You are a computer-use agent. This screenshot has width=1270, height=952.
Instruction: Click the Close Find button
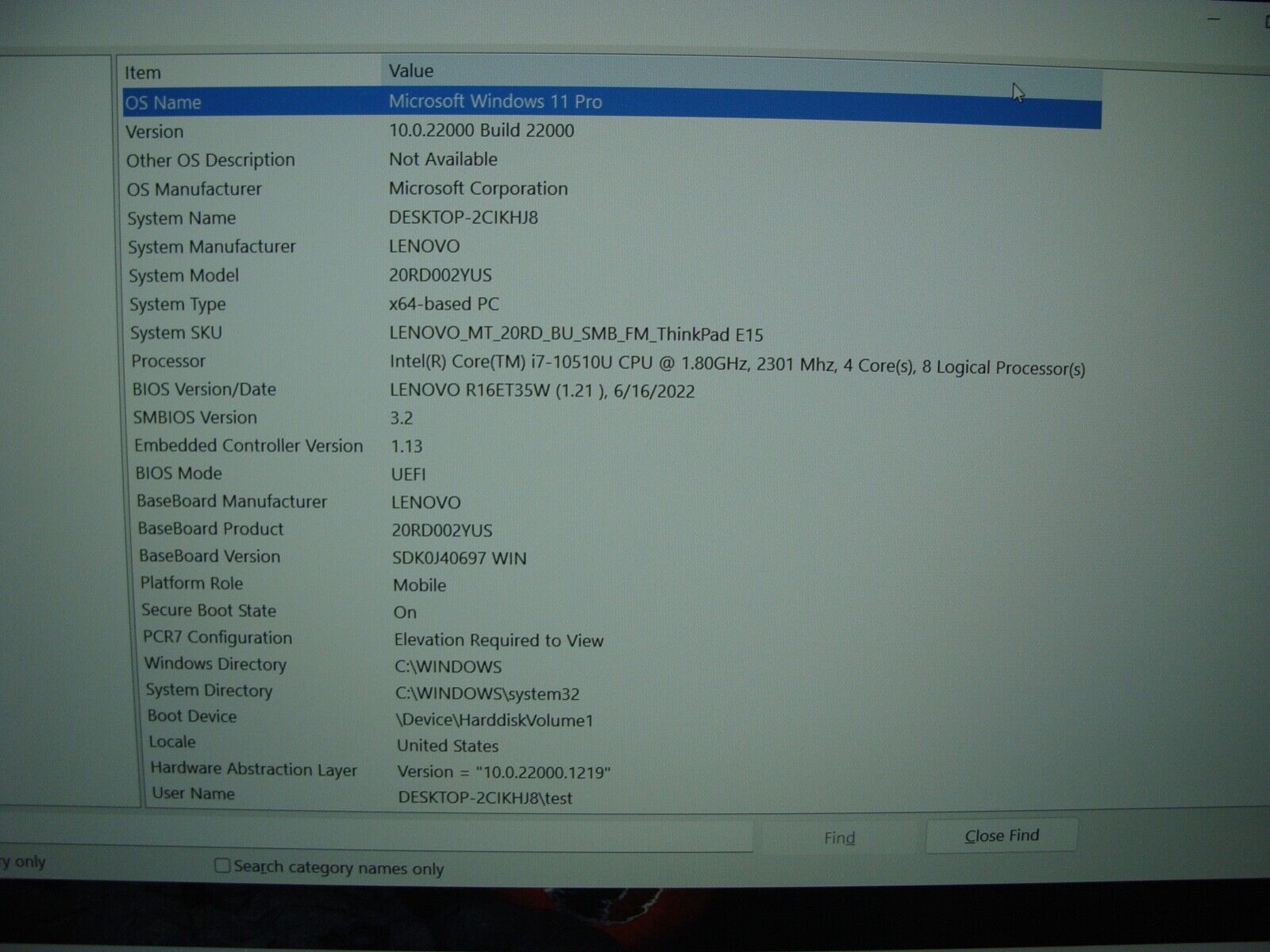(x=1002, y=836)
